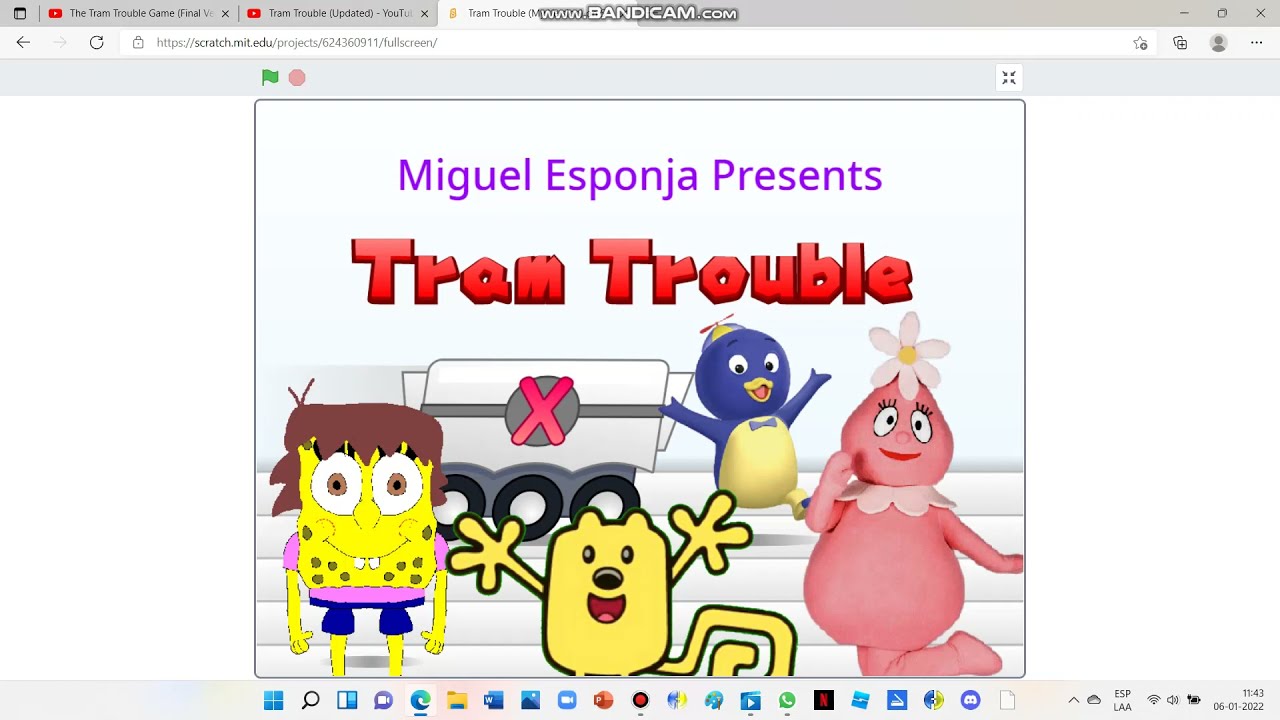The height and width of the screenshot is (720, 1280).
Task: Open the browser Settings and more menu
Action: 1257,43
